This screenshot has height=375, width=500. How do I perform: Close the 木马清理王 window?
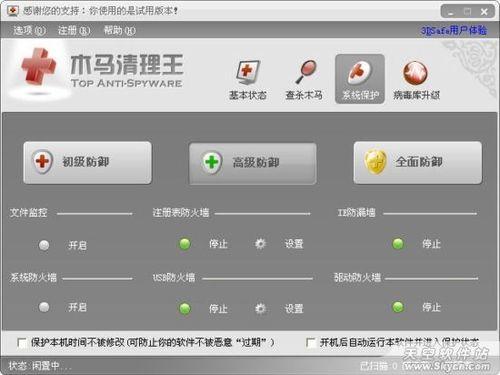pyautogui.click(x=484, y=12)
